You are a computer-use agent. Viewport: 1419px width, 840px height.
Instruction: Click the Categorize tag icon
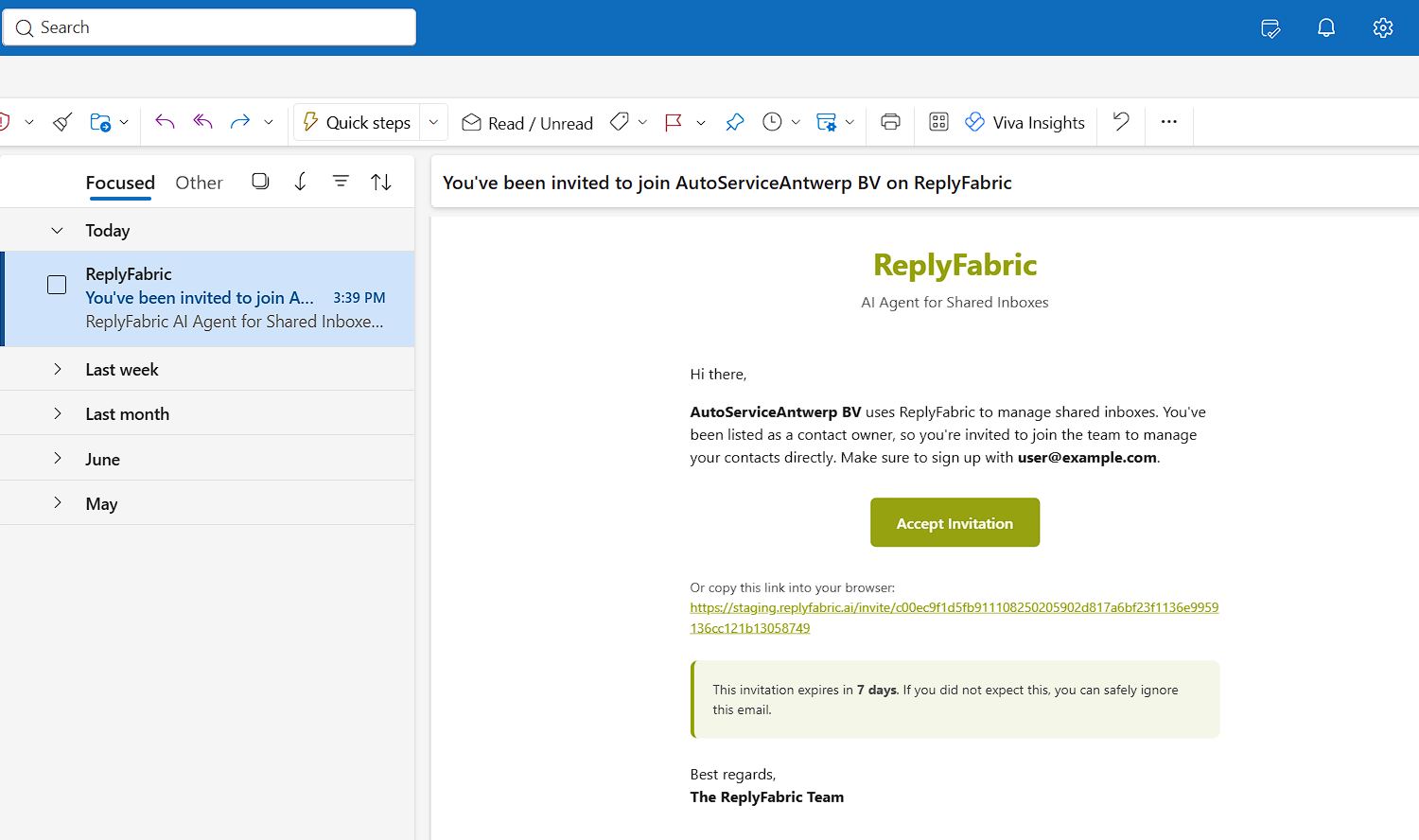(x=620, y=122)
